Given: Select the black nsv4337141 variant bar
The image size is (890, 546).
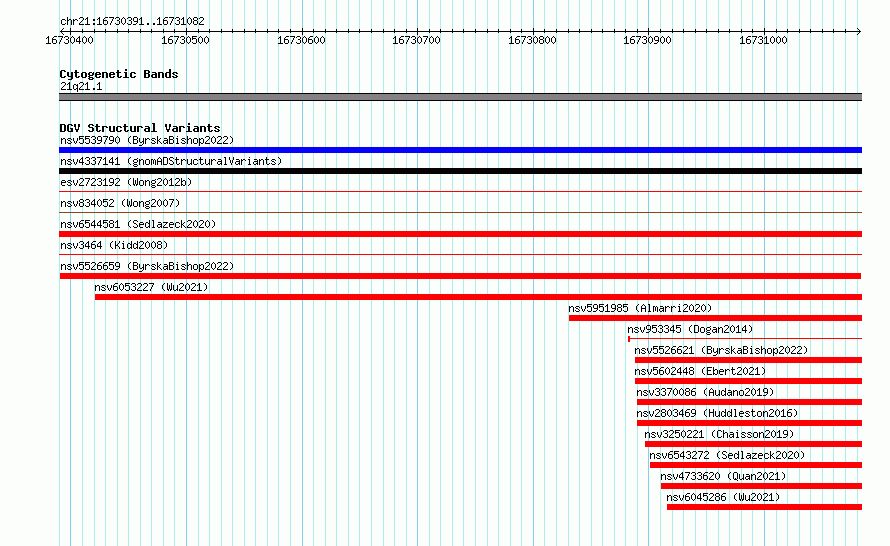Looking at the screenshot, I should (460, 171).
